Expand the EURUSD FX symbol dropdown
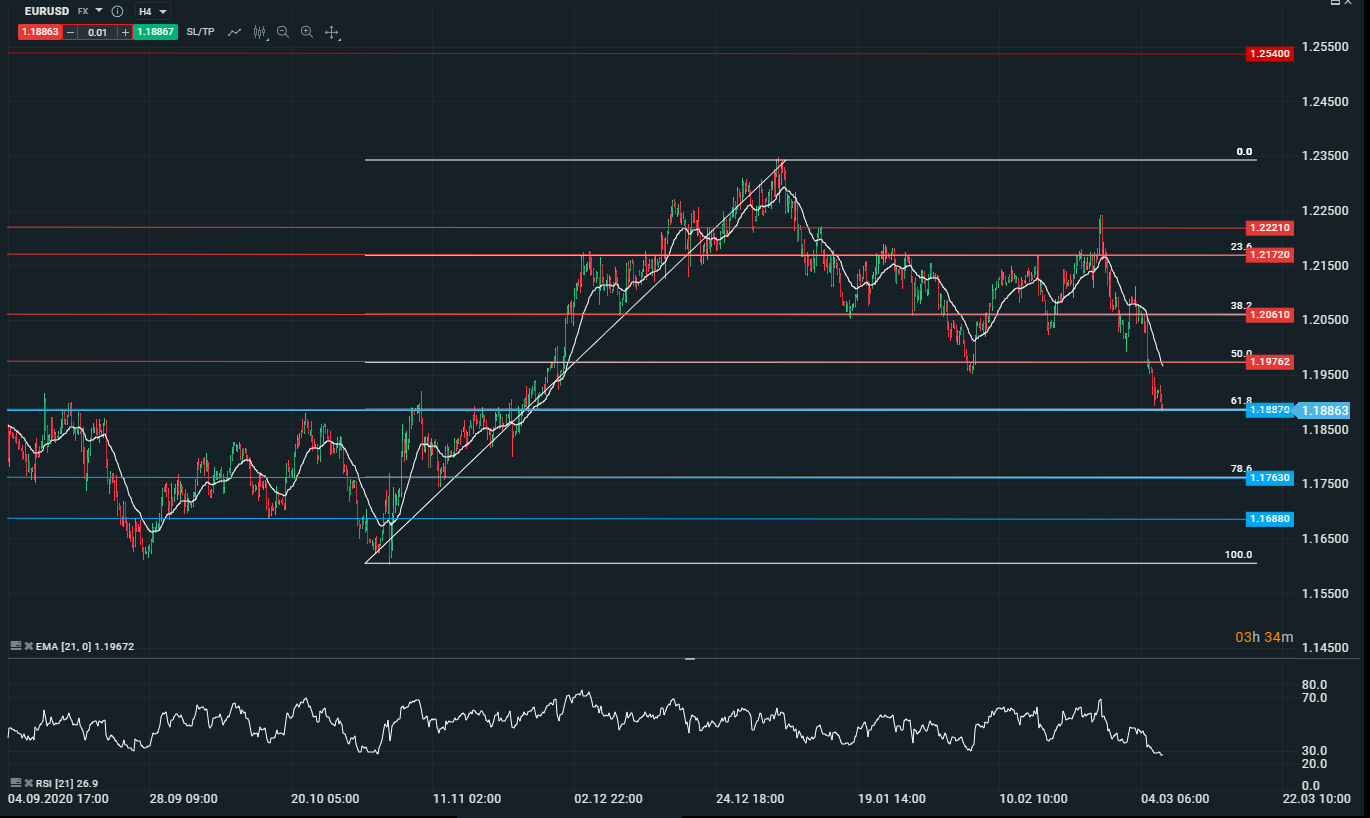The width and height of the screenshot is (1370, 818). click(99, 11)
